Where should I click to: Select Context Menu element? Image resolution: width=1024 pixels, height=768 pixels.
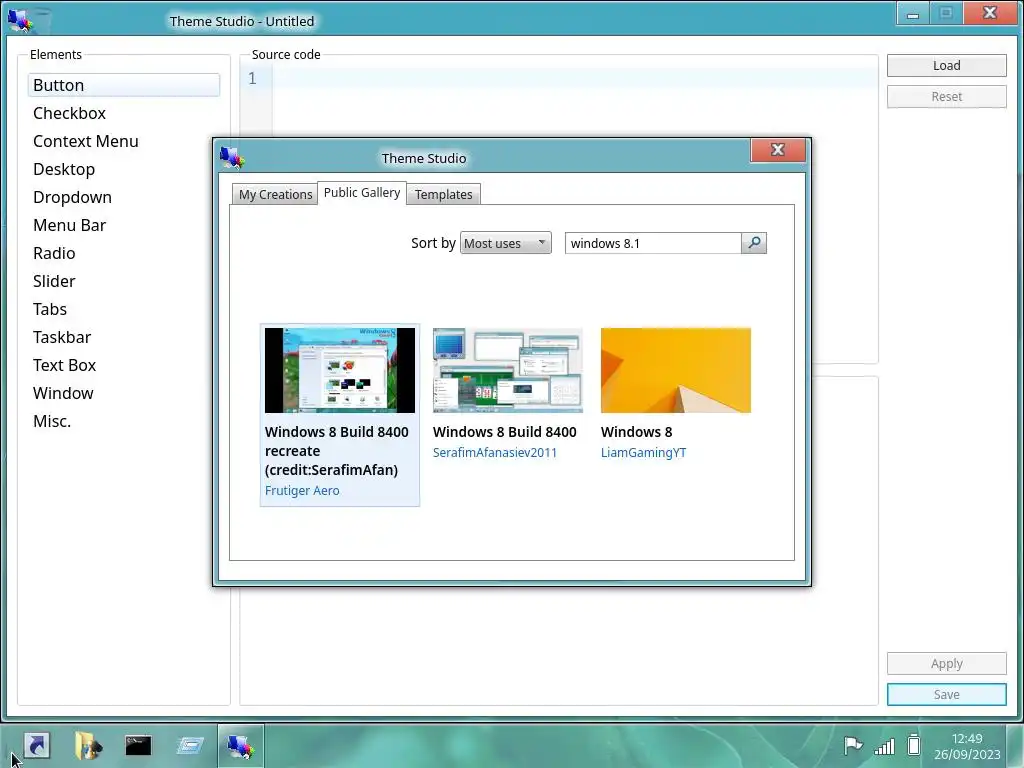click(123, 141)
